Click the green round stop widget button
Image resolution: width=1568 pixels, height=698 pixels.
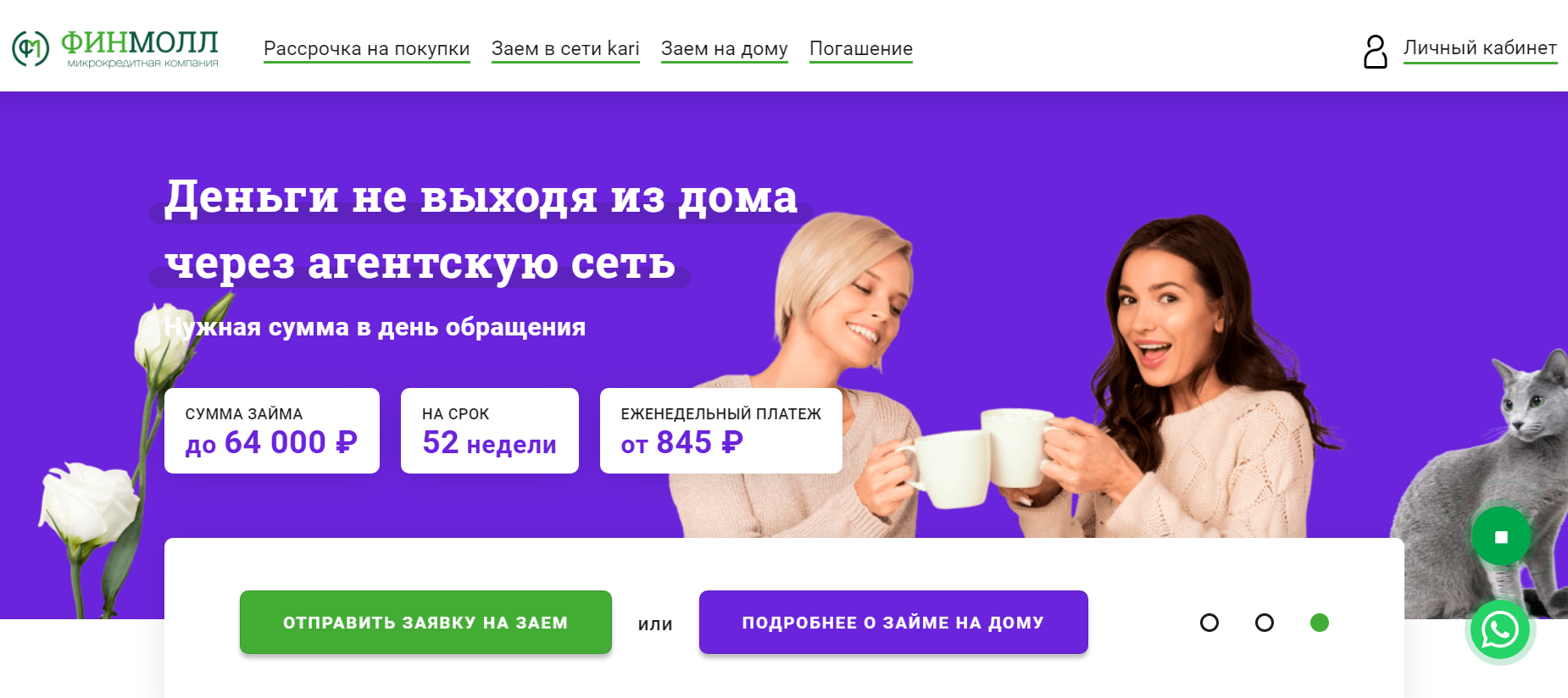[1501, 536]
